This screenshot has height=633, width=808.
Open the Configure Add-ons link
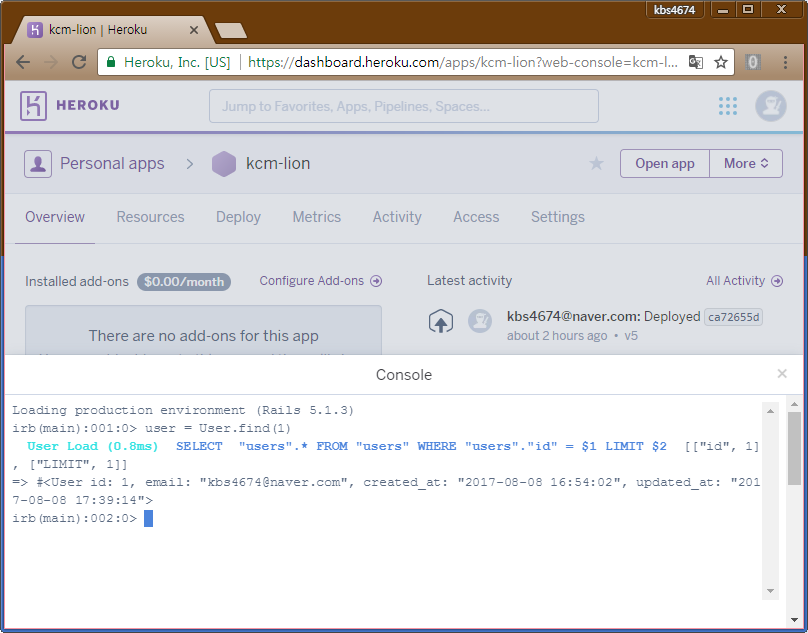pos(321,281)
